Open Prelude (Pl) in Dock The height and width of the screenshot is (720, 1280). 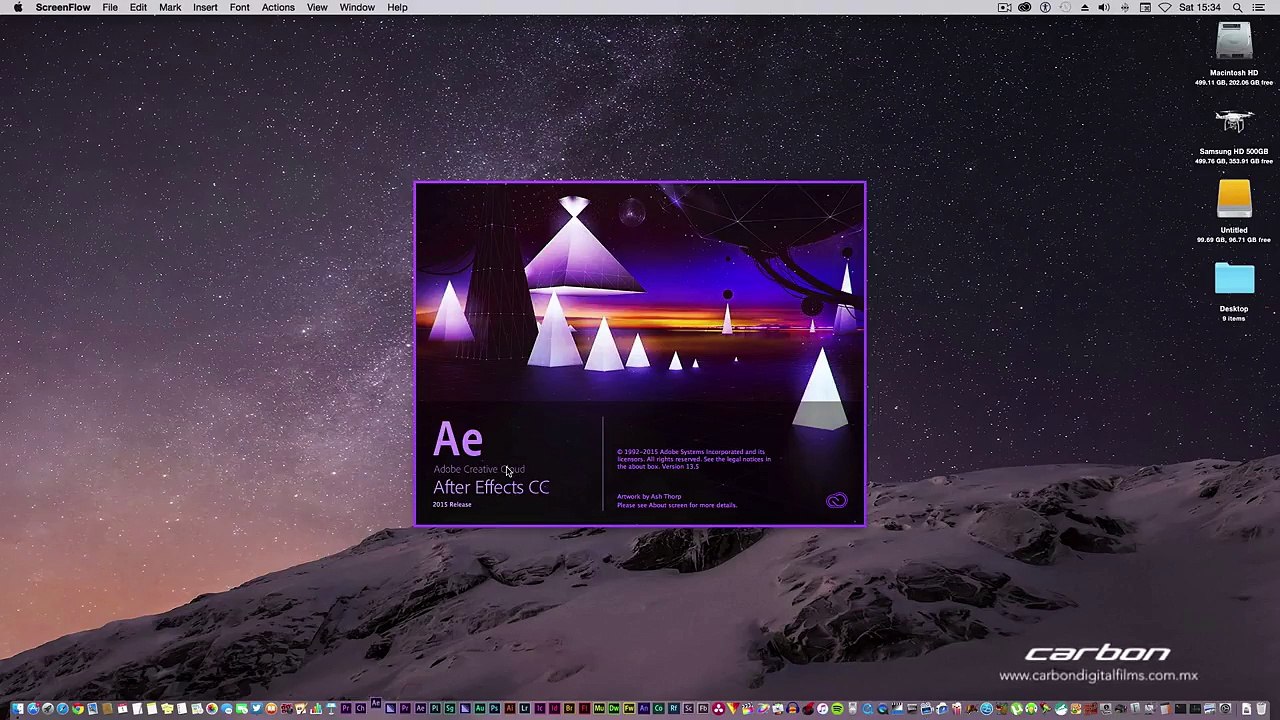435,709
